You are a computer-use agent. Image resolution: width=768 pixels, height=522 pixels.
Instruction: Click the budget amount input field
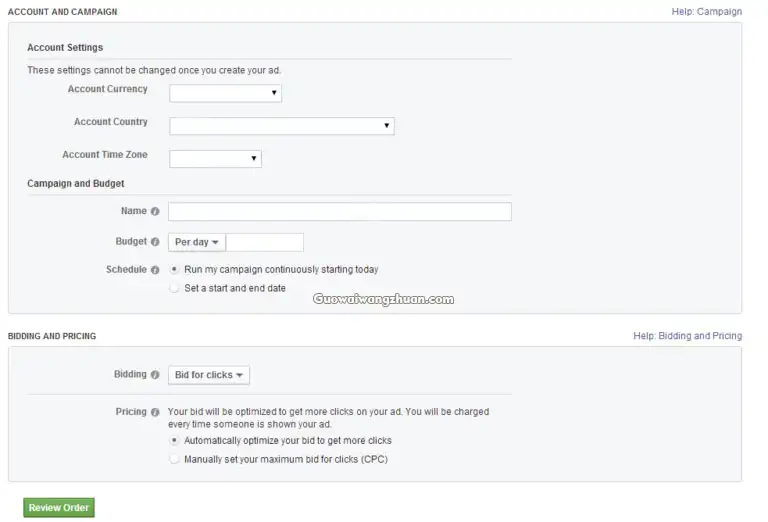(264, 242)
